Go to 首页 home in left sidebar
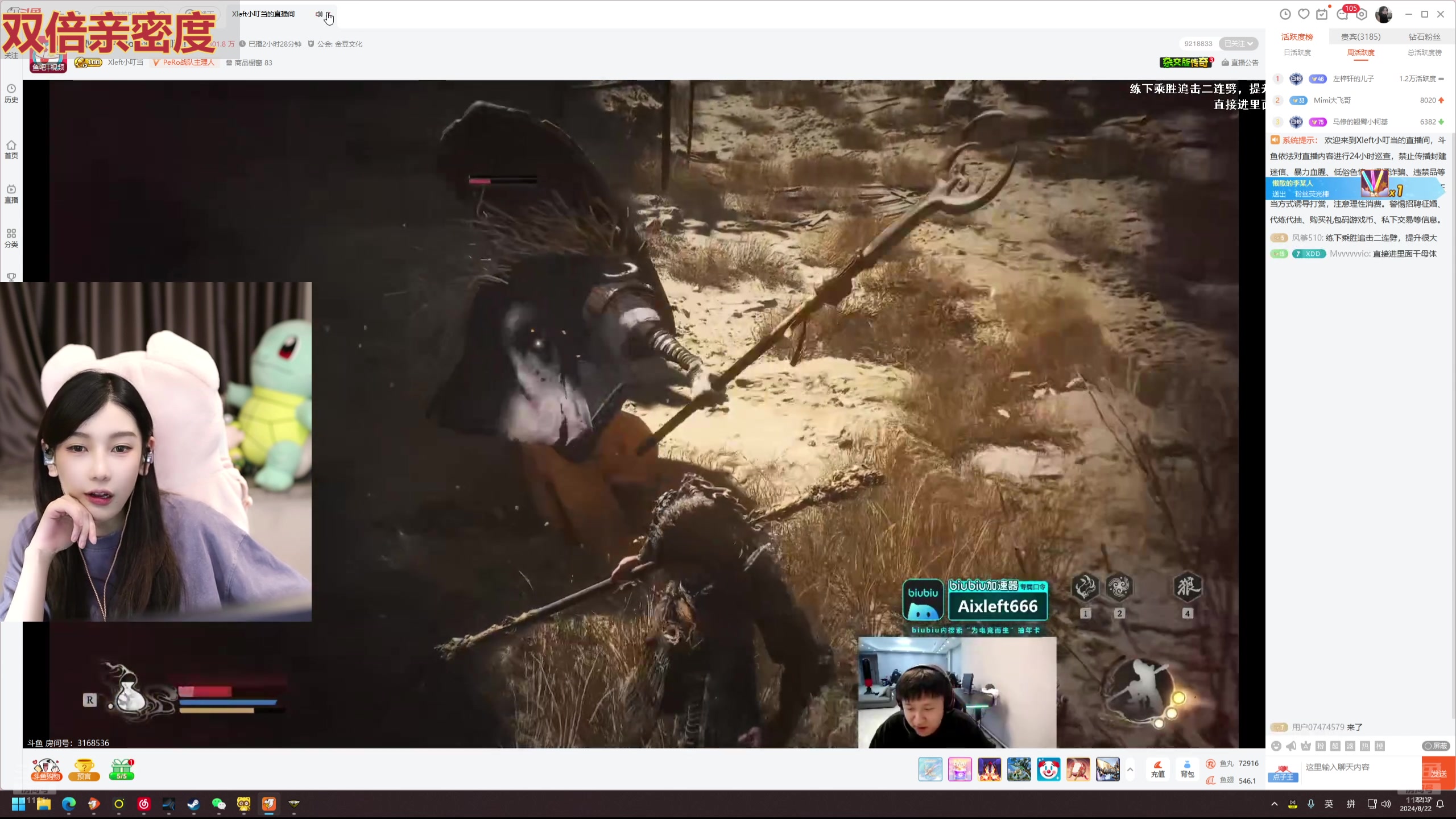Viewport: 1456px width, 819px height. (11, 150)
